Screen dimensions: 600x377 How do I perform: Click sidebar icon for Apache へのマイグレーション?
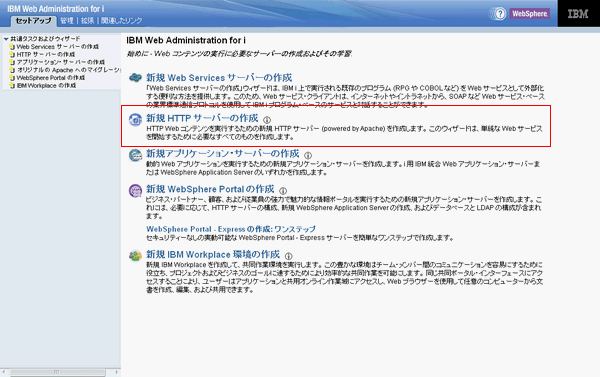[12, 70]
